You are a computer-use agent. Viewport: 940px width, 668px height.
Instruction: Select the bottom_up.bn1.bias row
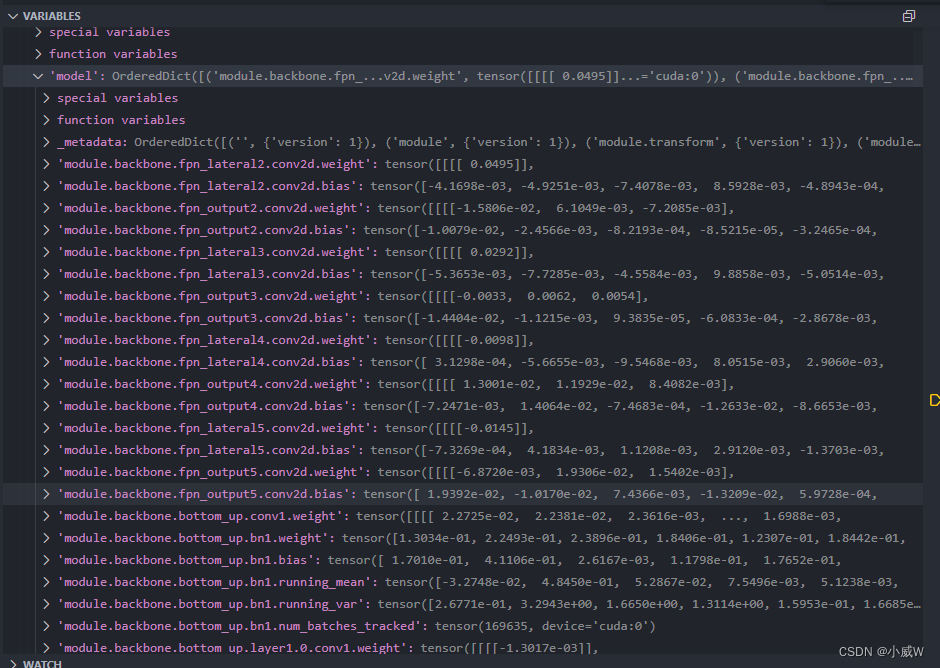pos(462,560)
